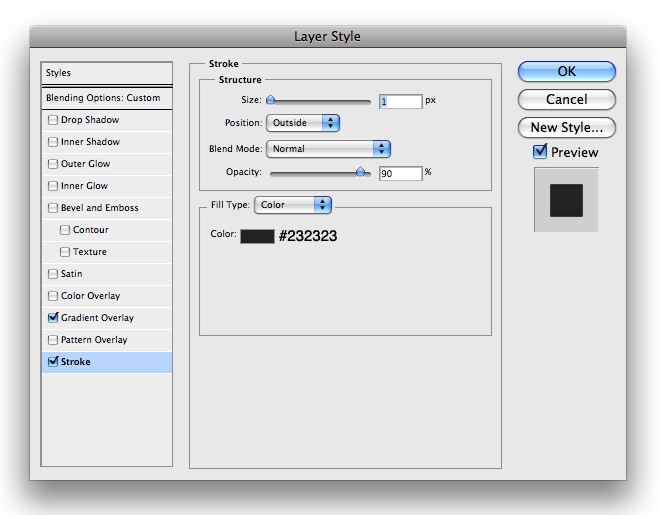Screen dimensions: 660x515
Task: Tick the Satin checkbox
Action: point(53,274)
